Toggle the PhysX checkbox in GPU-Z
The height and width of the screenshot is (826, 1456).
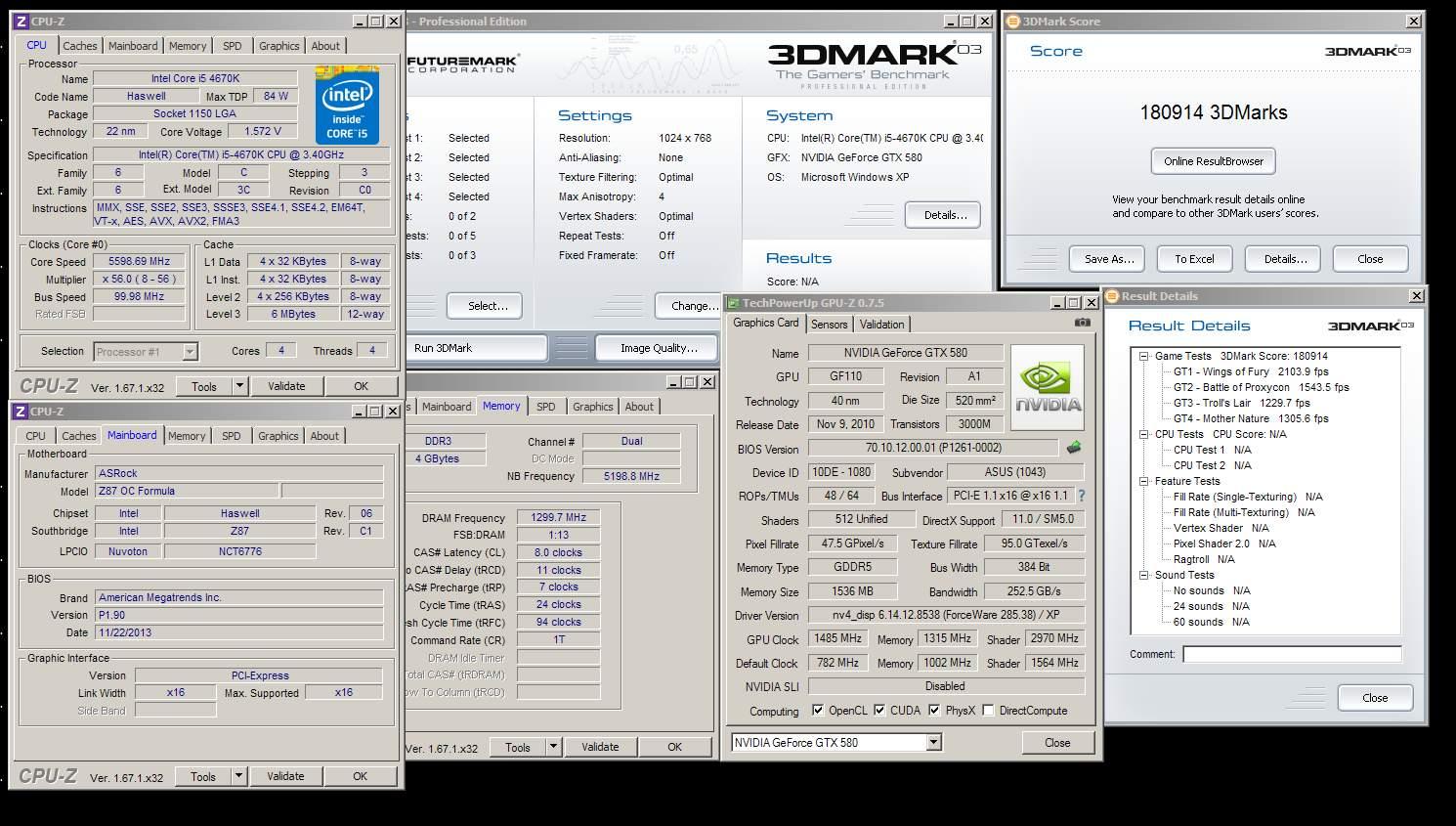(x=935, y=711)
